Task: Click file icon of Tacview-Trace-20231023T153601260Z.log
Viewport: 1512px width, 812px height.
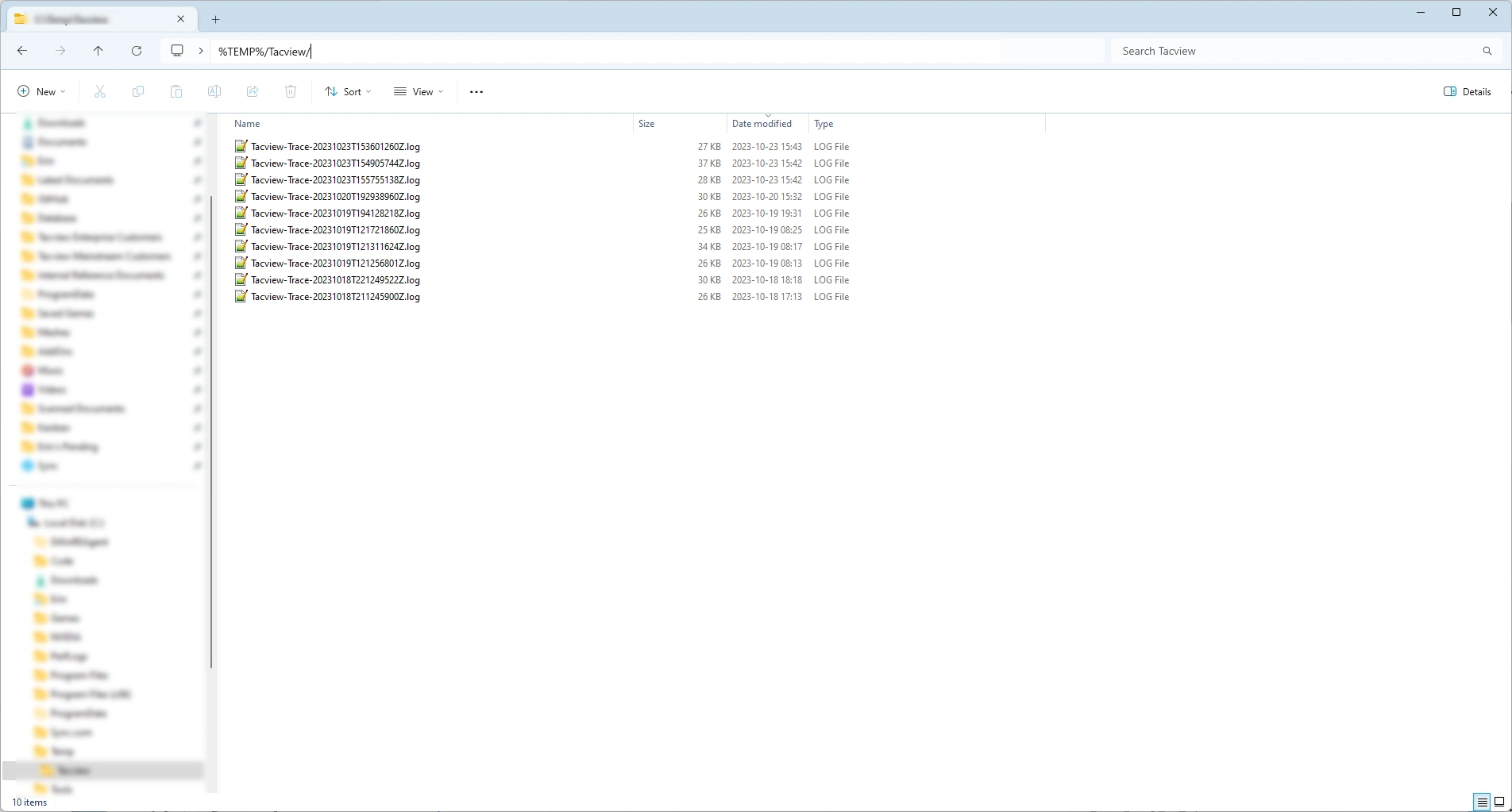Action: point(241,146)
